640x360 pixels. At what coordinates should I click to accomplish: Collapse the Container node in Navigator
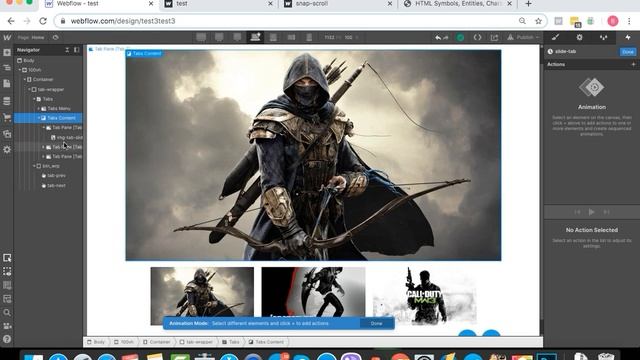click(x=24, y=79)
